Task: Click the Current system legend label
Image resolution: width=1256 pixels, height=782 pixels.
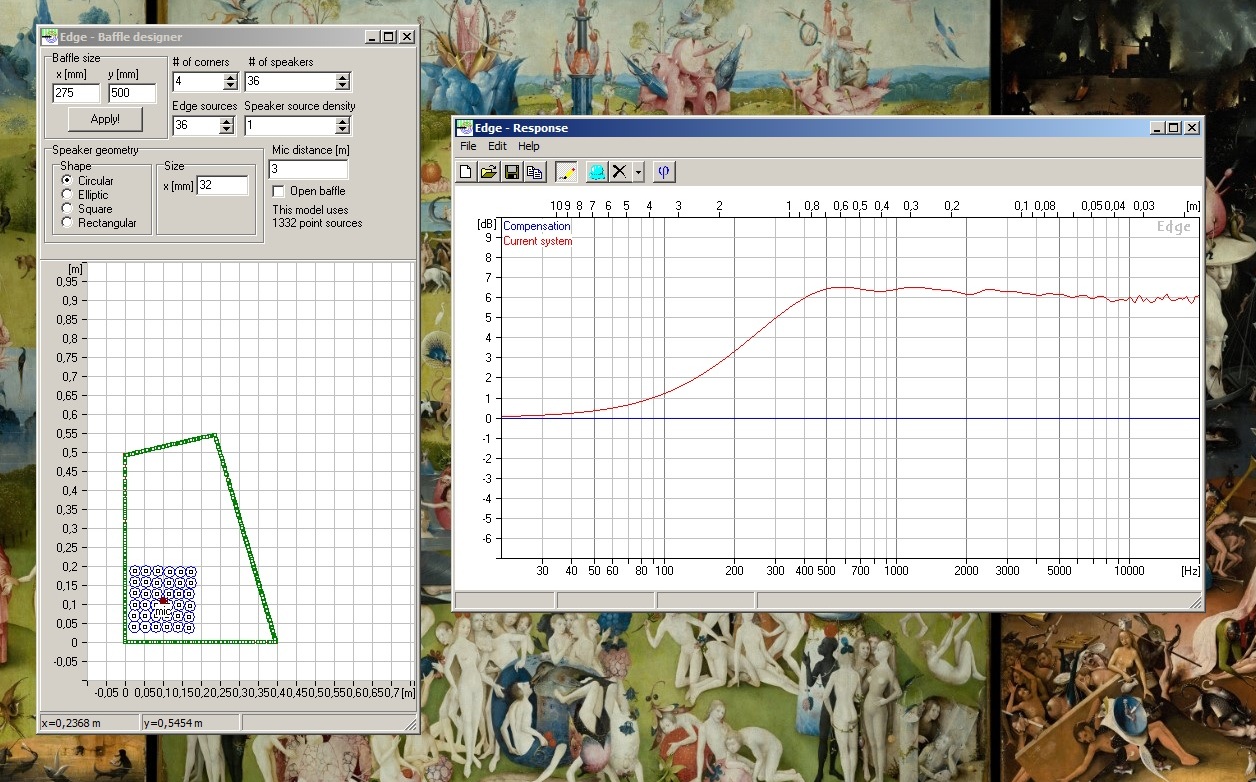Action: click(x=538, y=241)
